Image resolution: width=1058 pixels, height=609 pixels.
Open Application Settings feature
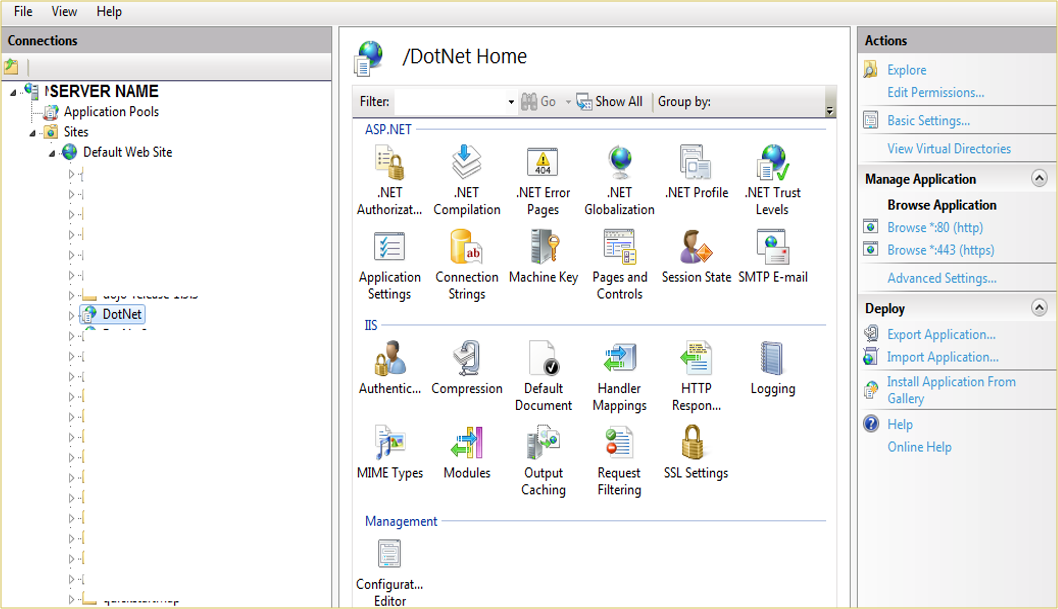(389, 265)
